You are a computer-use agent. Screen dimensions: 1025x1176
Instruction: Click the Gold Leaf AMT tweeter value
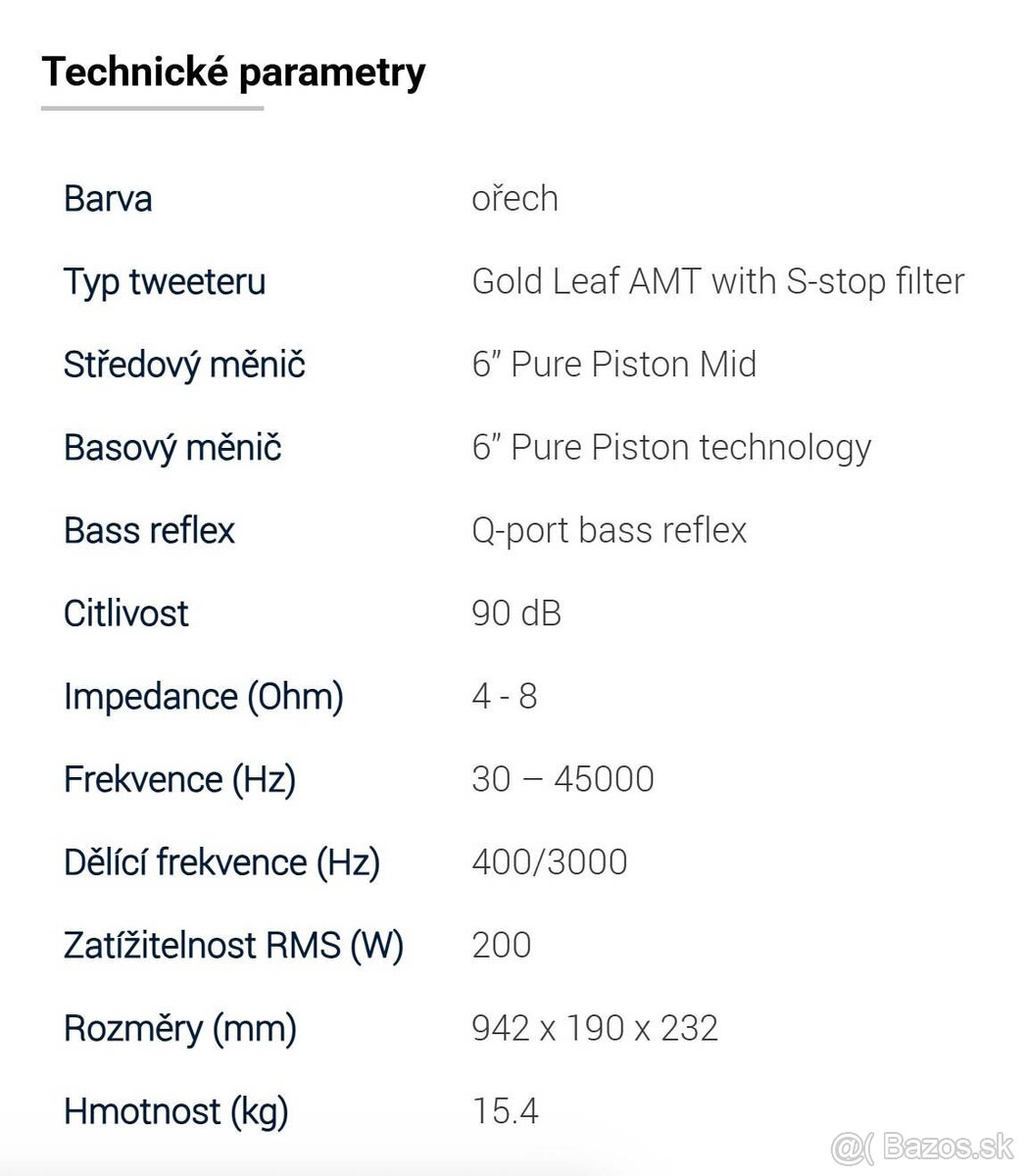click(717, 282)
